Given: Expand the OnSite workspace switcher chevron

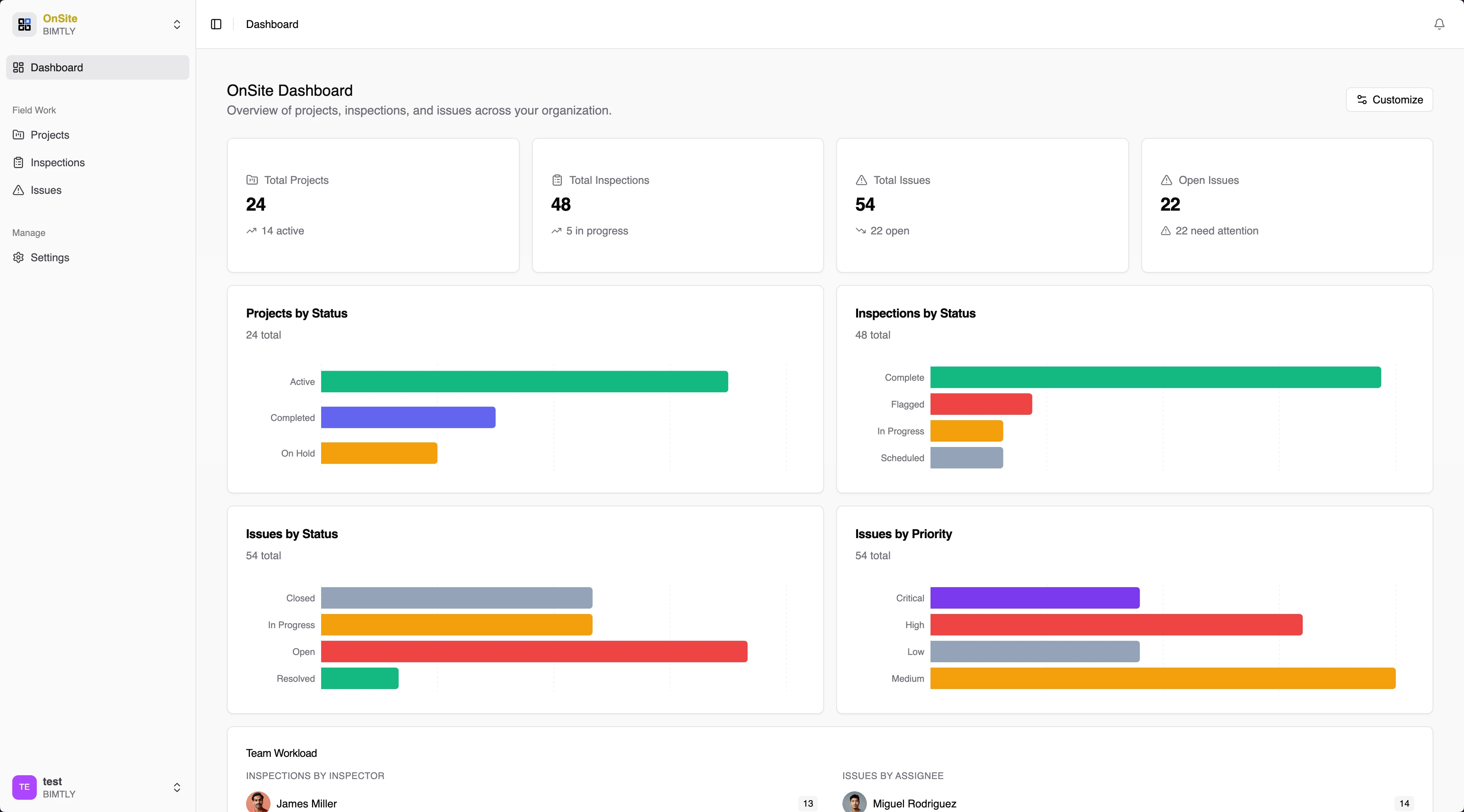Looking at the screenshot, I should [177, 25].
